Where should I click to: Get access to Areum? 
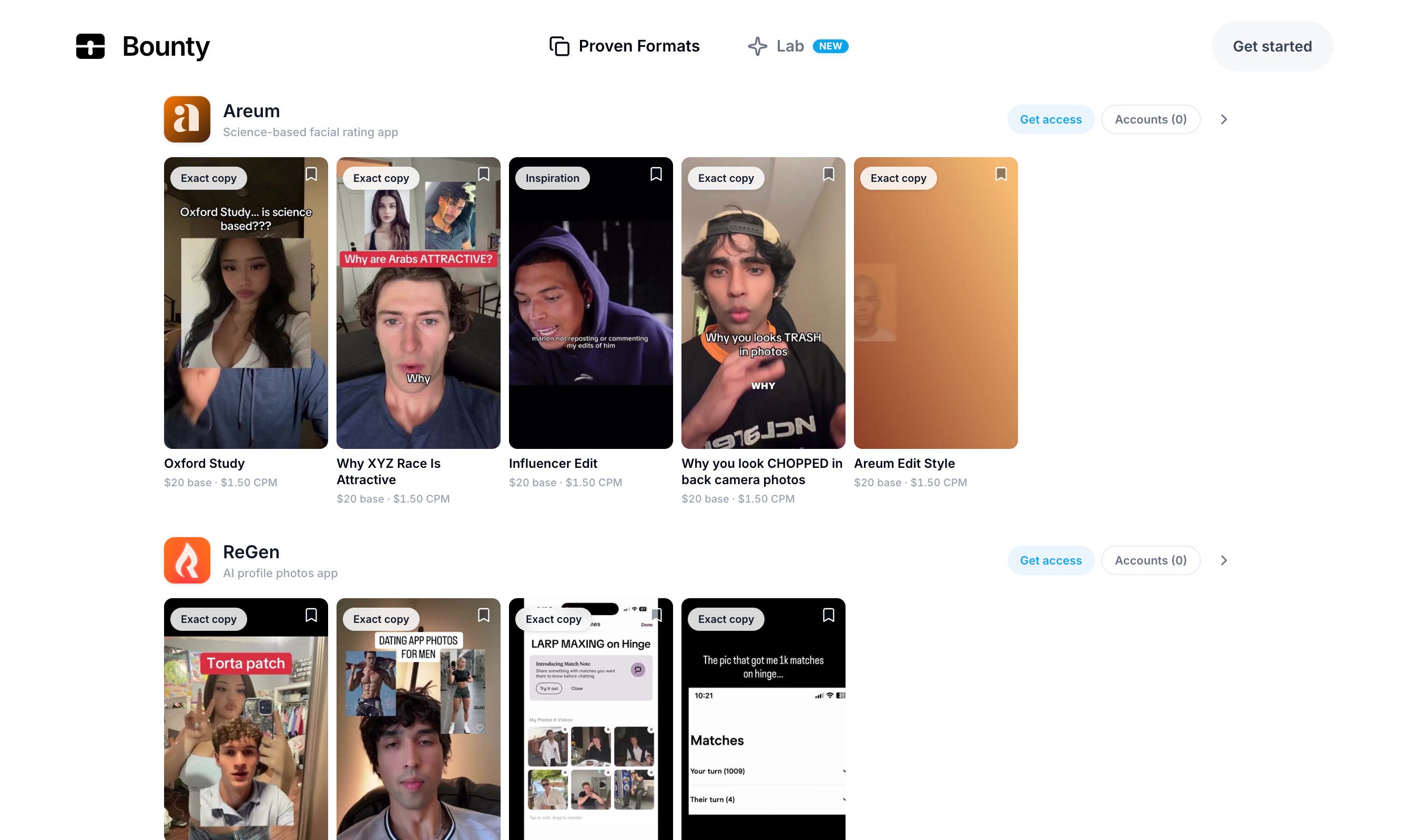[x=1051, y=119]
